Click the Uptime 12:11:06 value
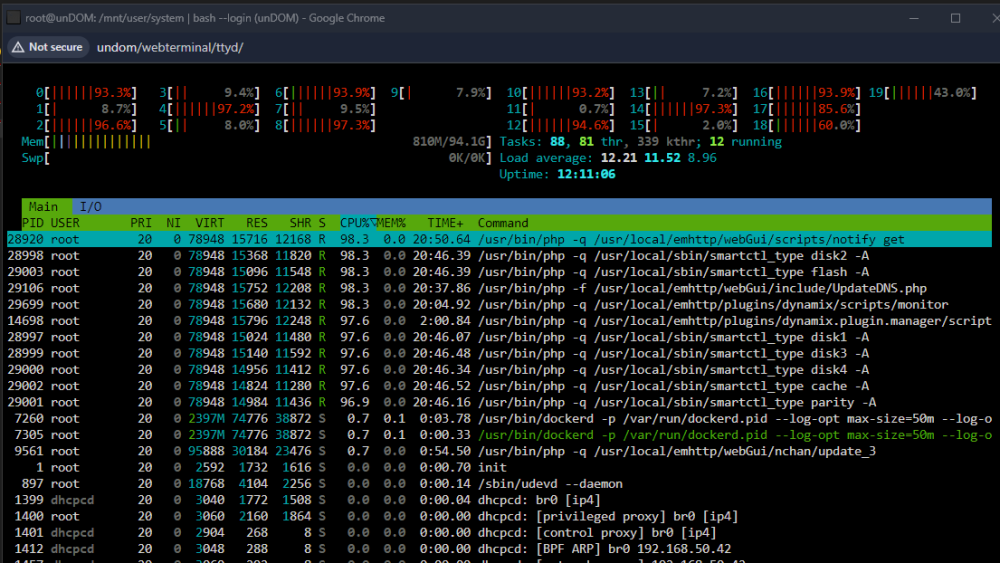The width and height of the screenshot is (1000, 563). click(x=586, y=175)
